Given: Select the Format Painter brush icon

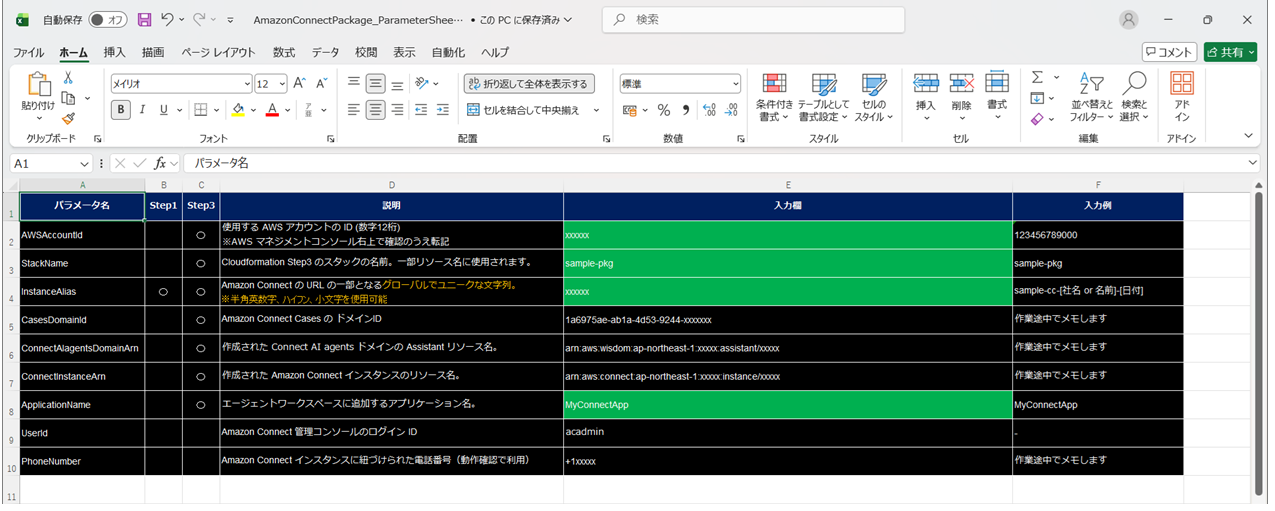Looking at the screenshot, I should pos(68,118).
